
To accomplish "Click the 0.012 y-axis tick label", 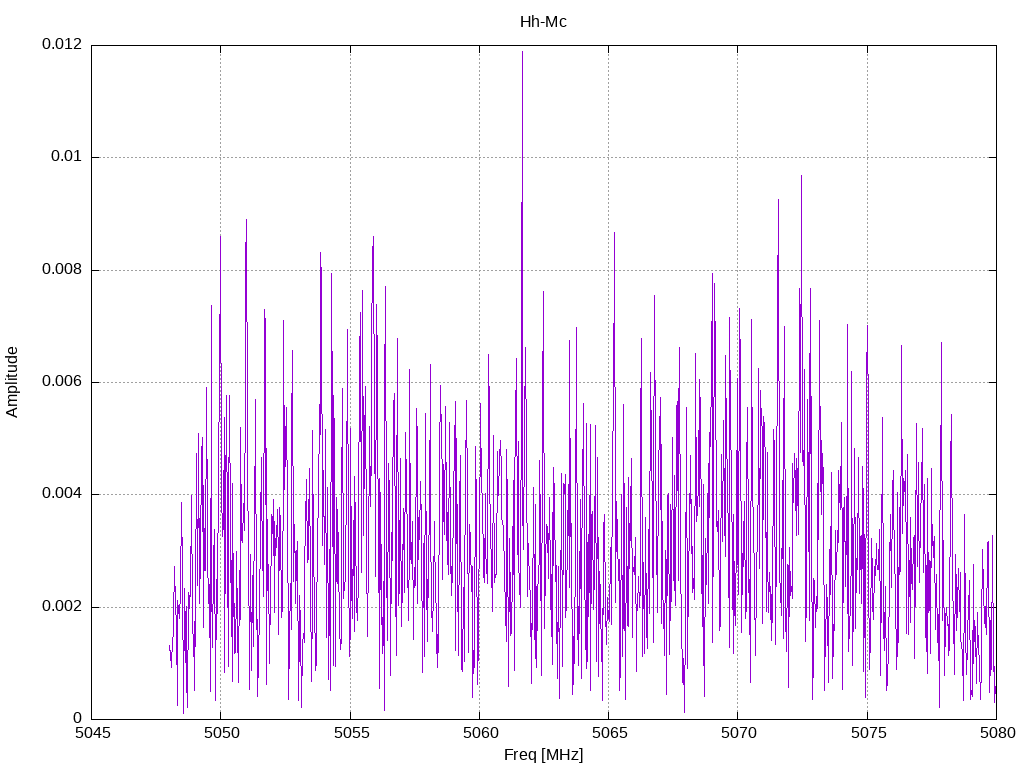I will (62, 44).
